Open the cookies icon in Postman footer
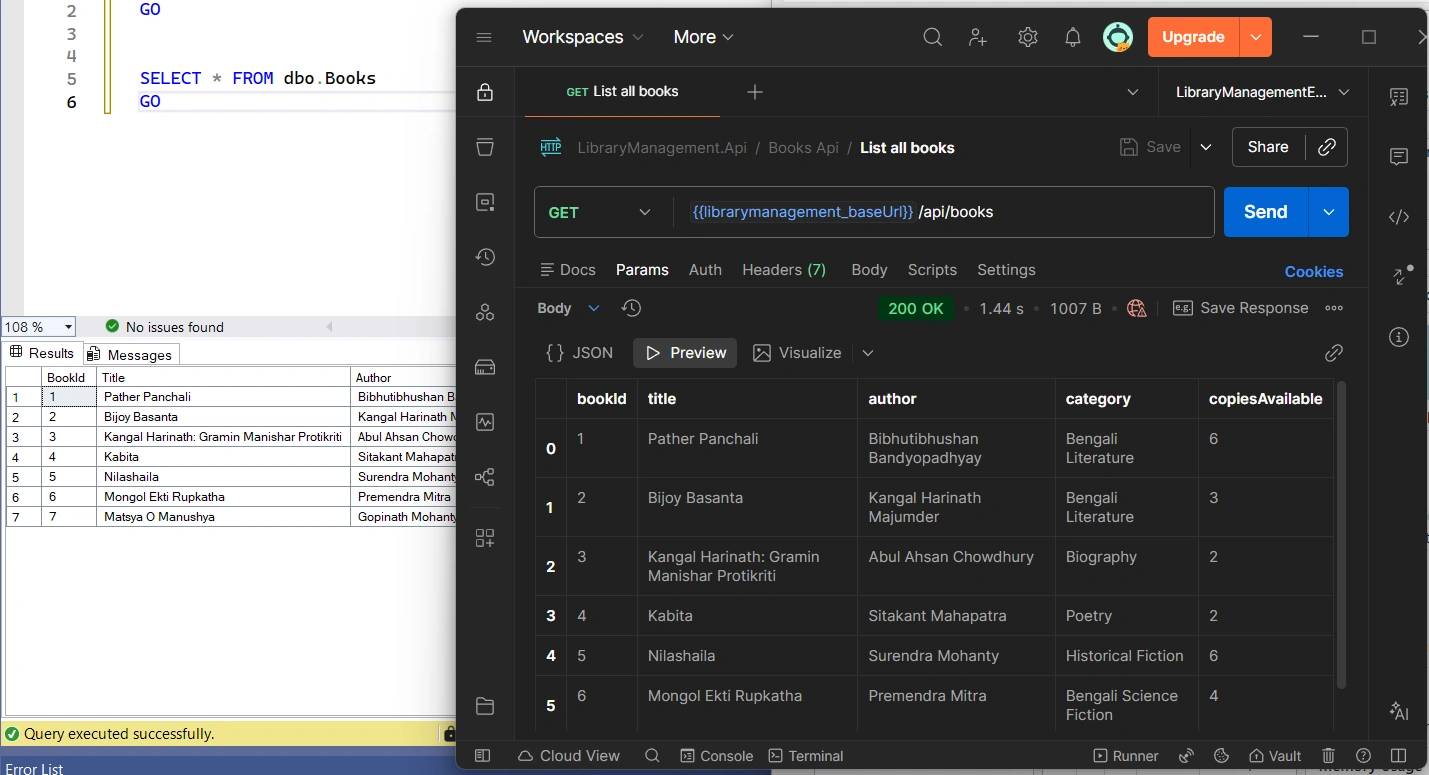This screenshot has height=775, width=1429. tap(1220, 756)
